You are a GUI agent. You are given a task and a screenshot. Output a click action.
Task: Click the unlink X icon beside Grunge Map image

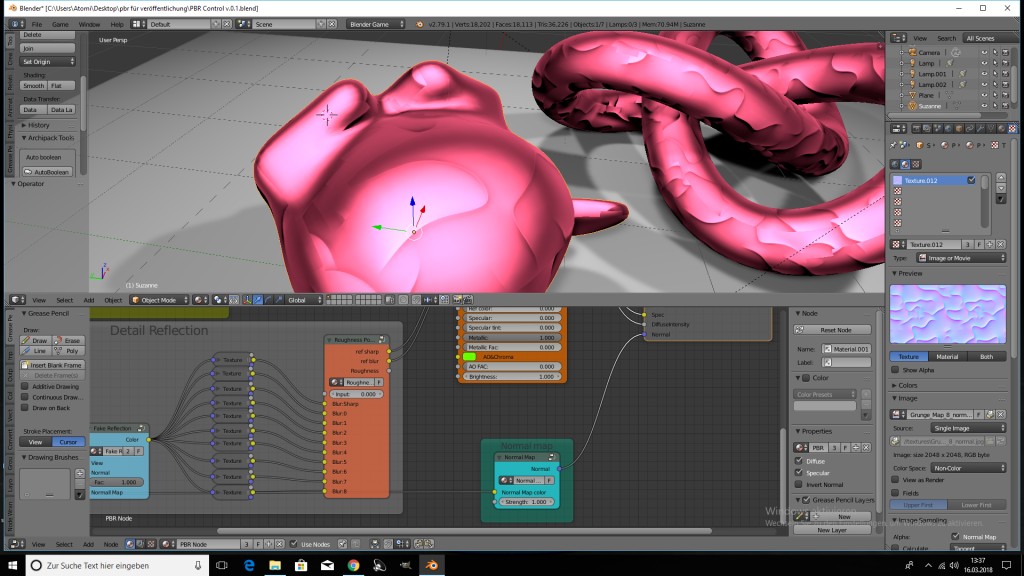point(1001,415)
